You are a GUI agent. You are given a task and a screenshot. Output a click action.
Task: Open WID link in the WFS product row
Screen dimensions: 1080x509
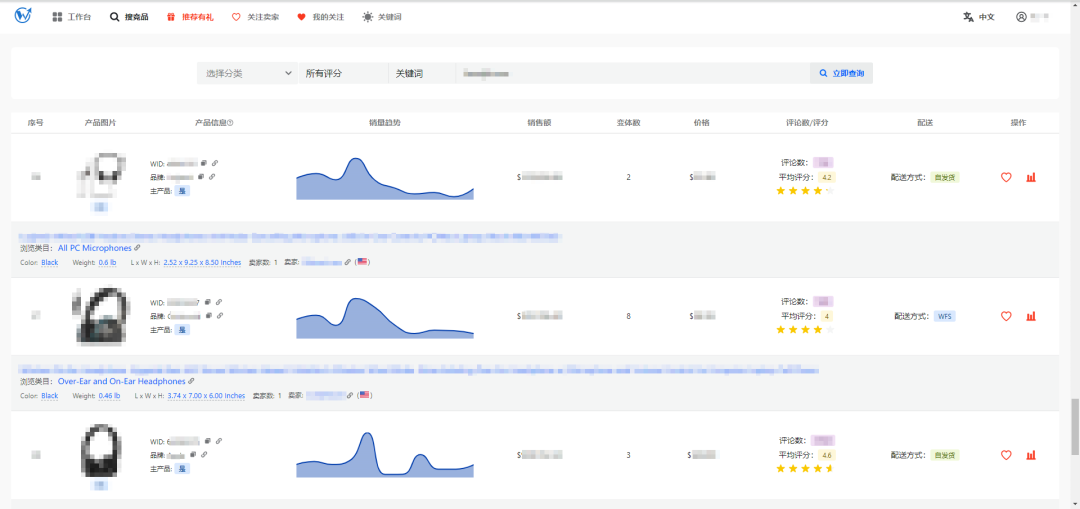coord(218,302)
